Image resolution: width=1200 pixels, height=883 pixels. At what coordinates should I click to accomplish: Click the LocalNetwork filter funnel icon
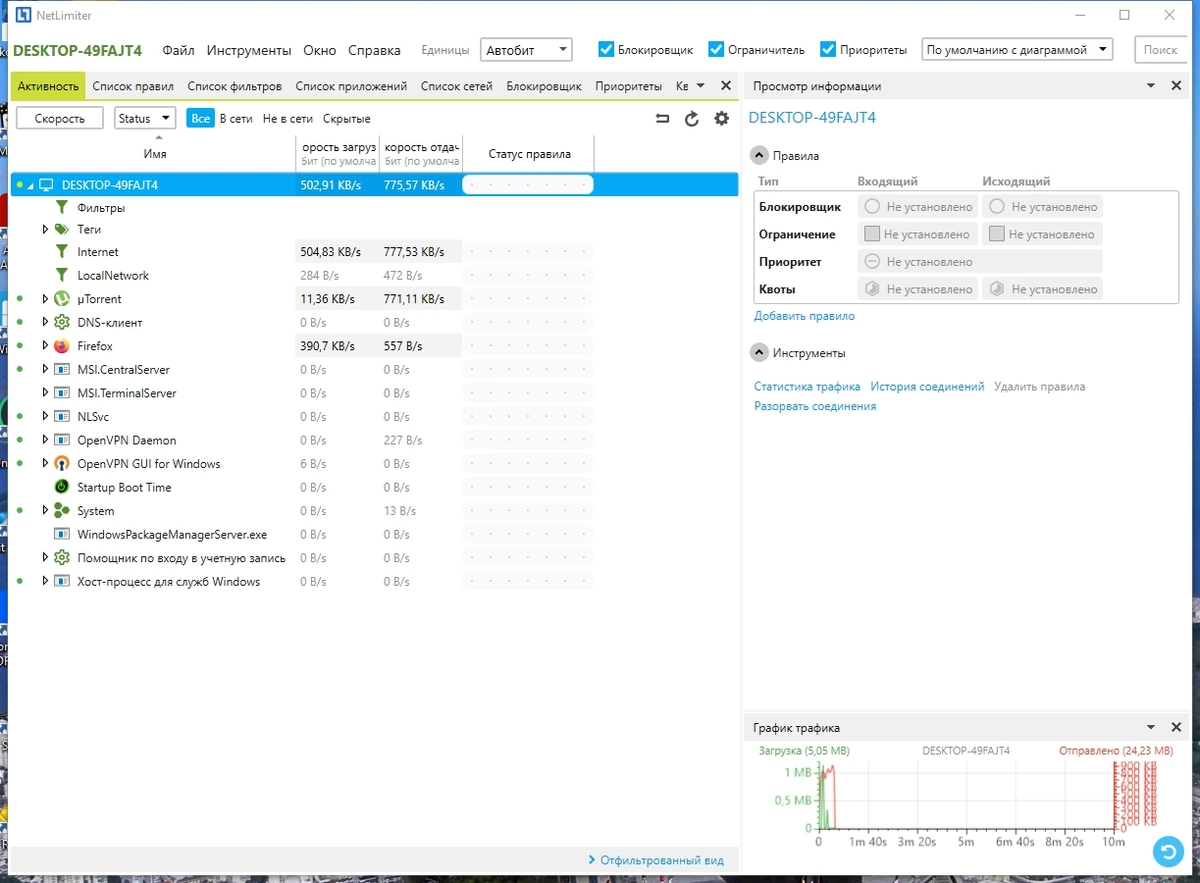[x=62, y=275]
